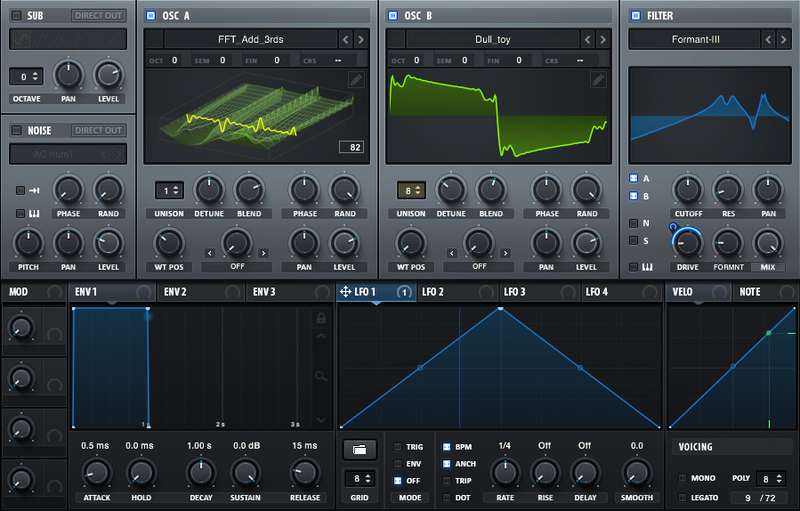
Task: Click the LFO 1 drag-assign crosshair icon
Action: click(346, 292)
